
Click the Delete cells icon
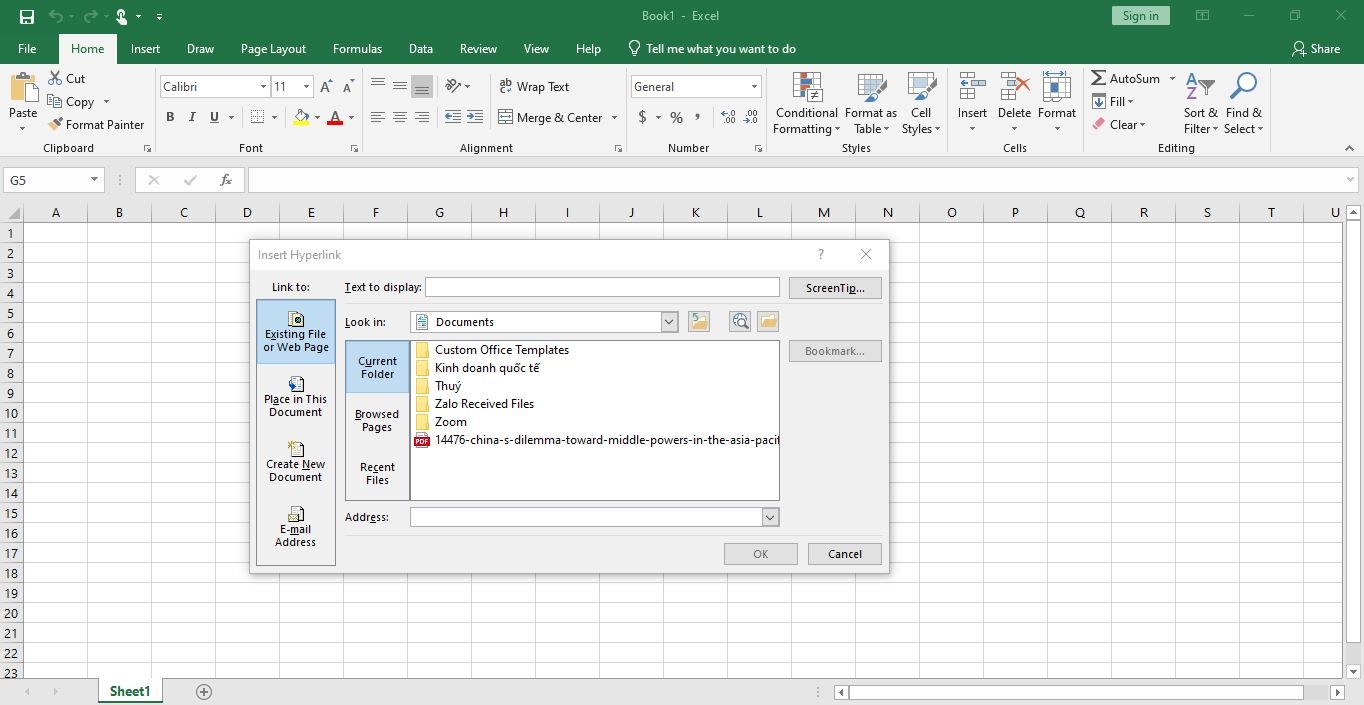coord(1014,87)
